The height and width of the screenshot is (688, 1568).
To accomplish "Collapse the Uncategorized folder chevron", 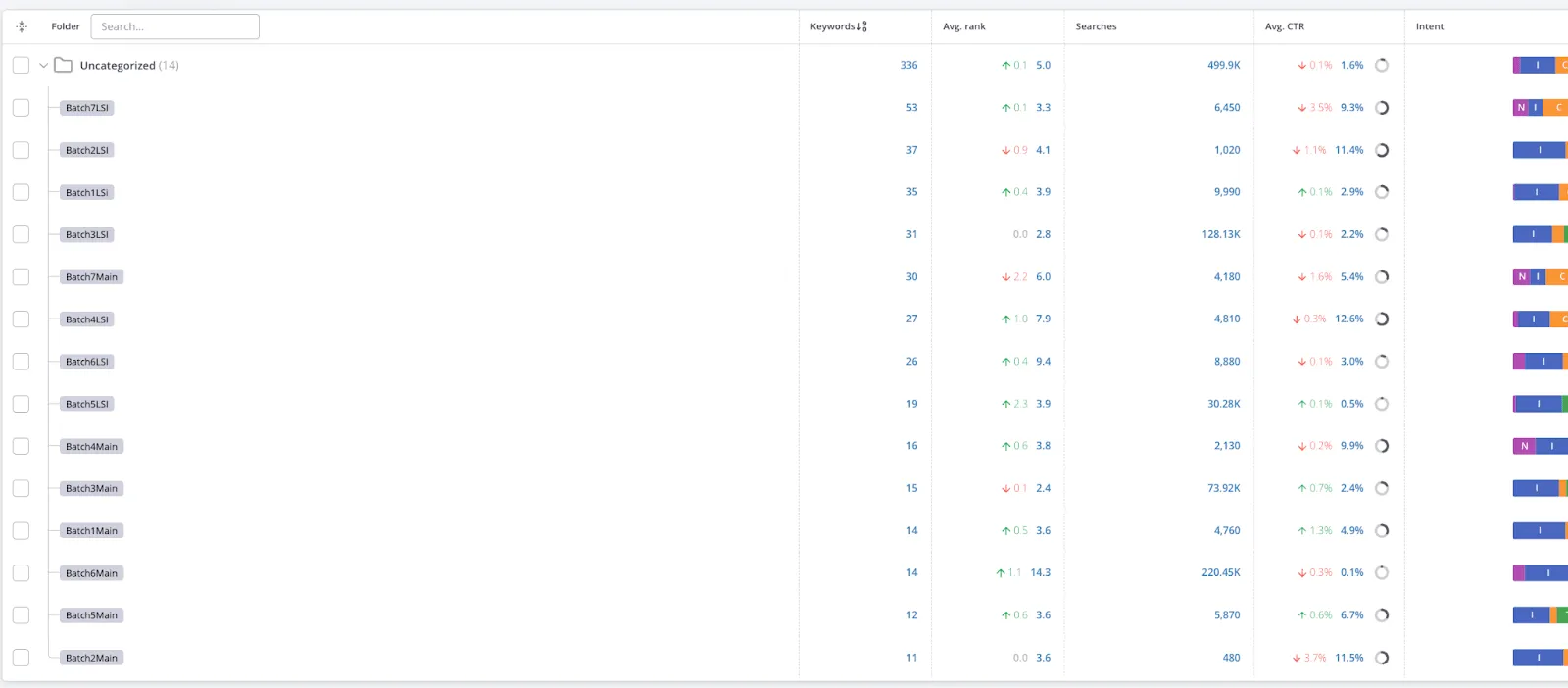I will tap(43, 66).
